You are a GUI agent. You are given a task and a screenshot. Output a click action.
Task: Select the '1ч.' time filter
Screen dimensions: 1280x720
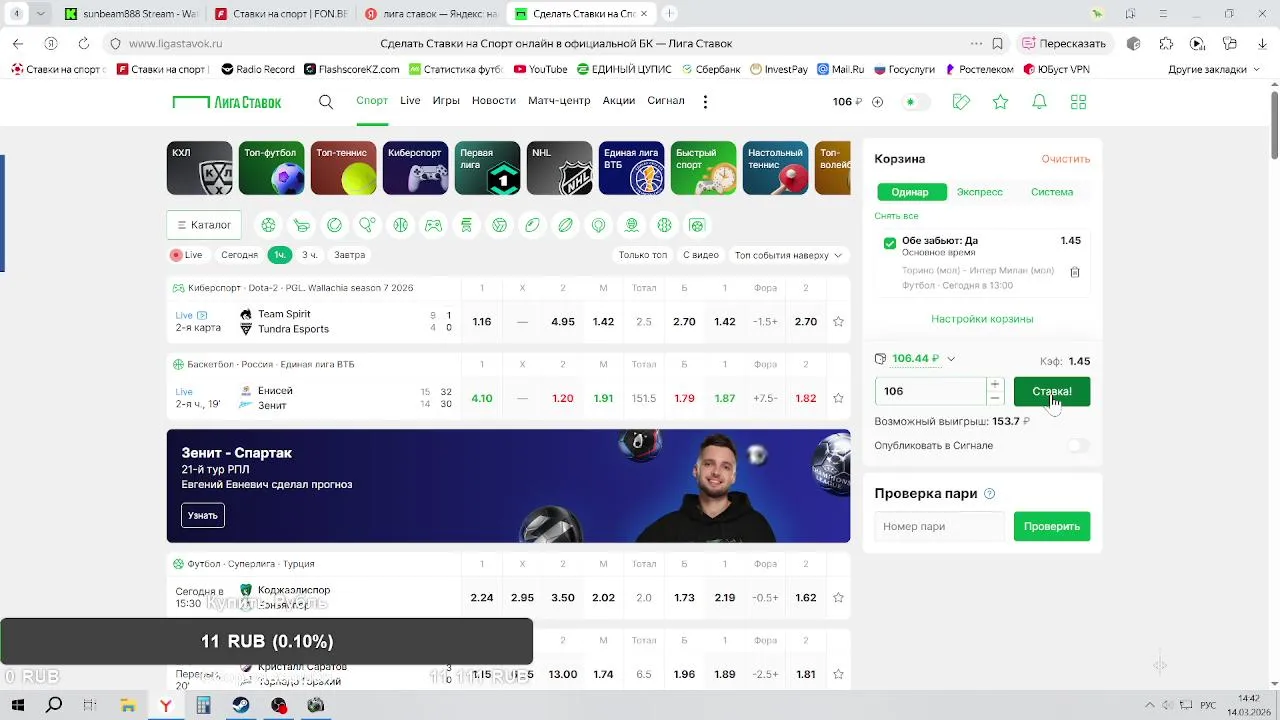280,255
